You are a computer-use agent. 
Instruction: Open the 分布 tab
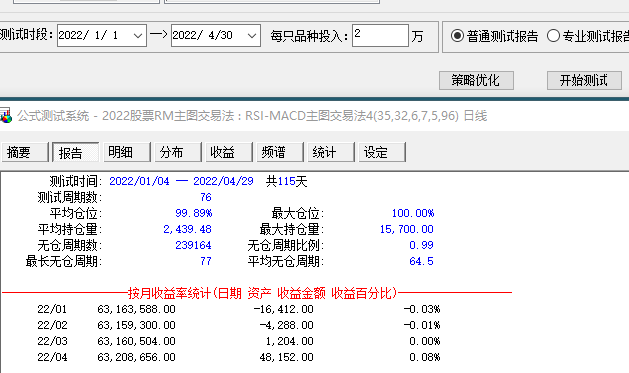178,152
